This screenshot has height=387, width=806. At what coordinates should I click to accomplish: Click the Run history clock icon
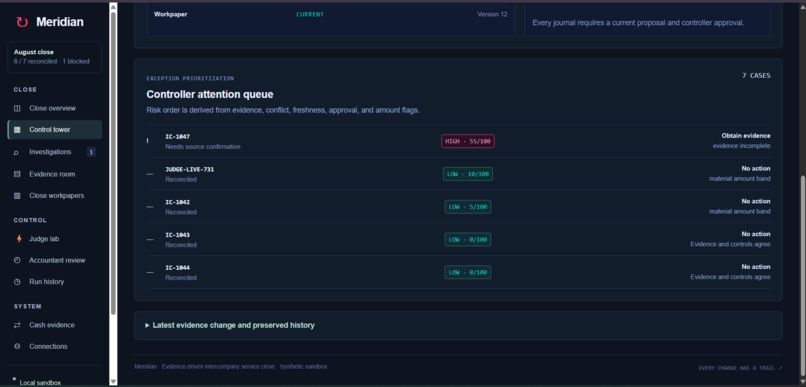point(17,282)
